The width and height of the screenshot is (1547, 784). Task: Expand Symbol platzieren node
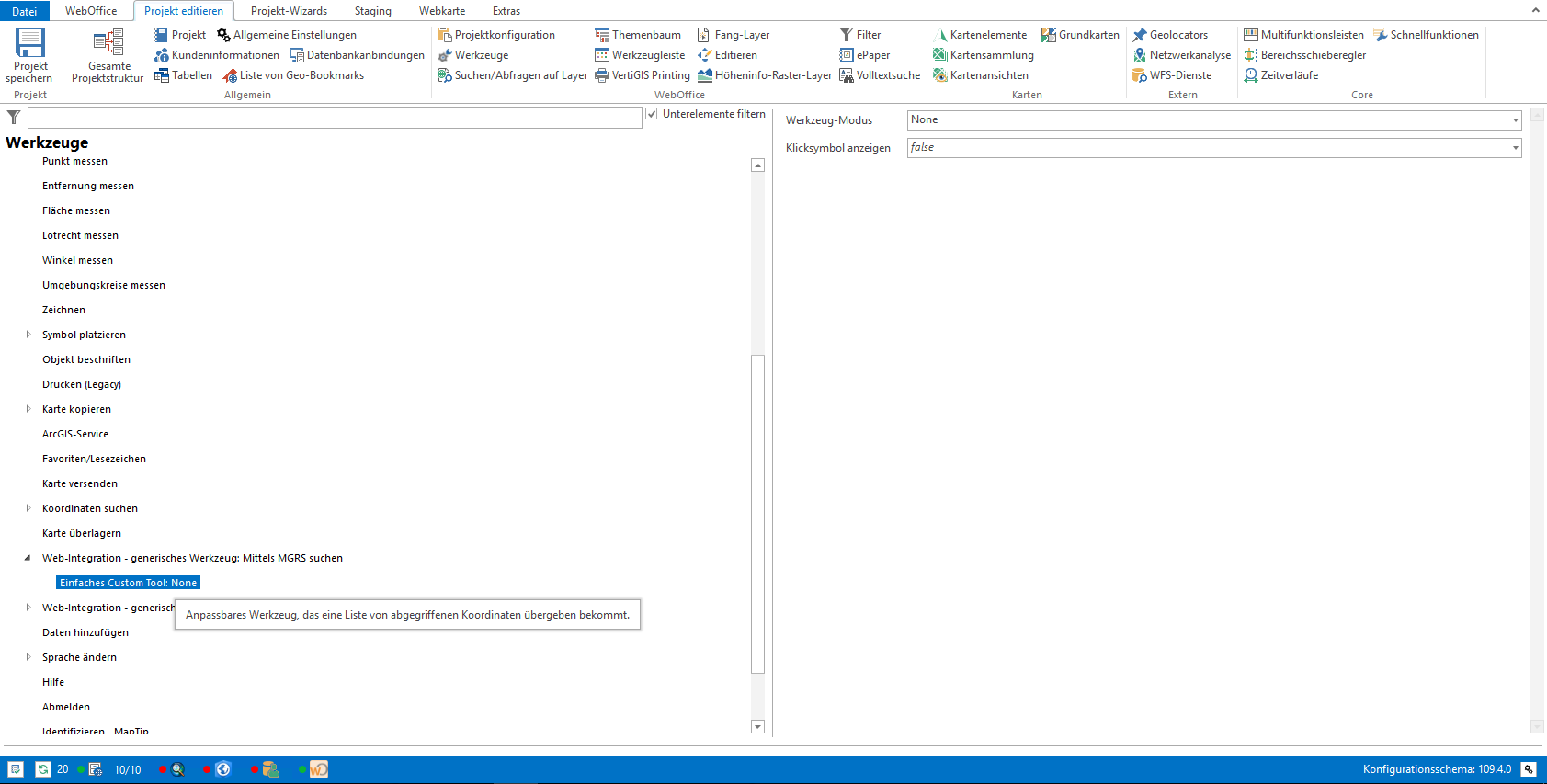[x=28, y=335]
